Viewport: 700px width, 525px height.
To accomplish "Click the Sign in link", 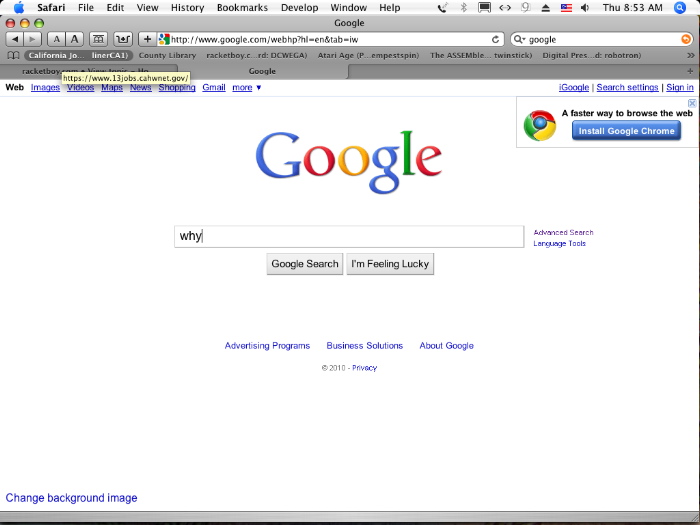I will (x=680, y=88).
